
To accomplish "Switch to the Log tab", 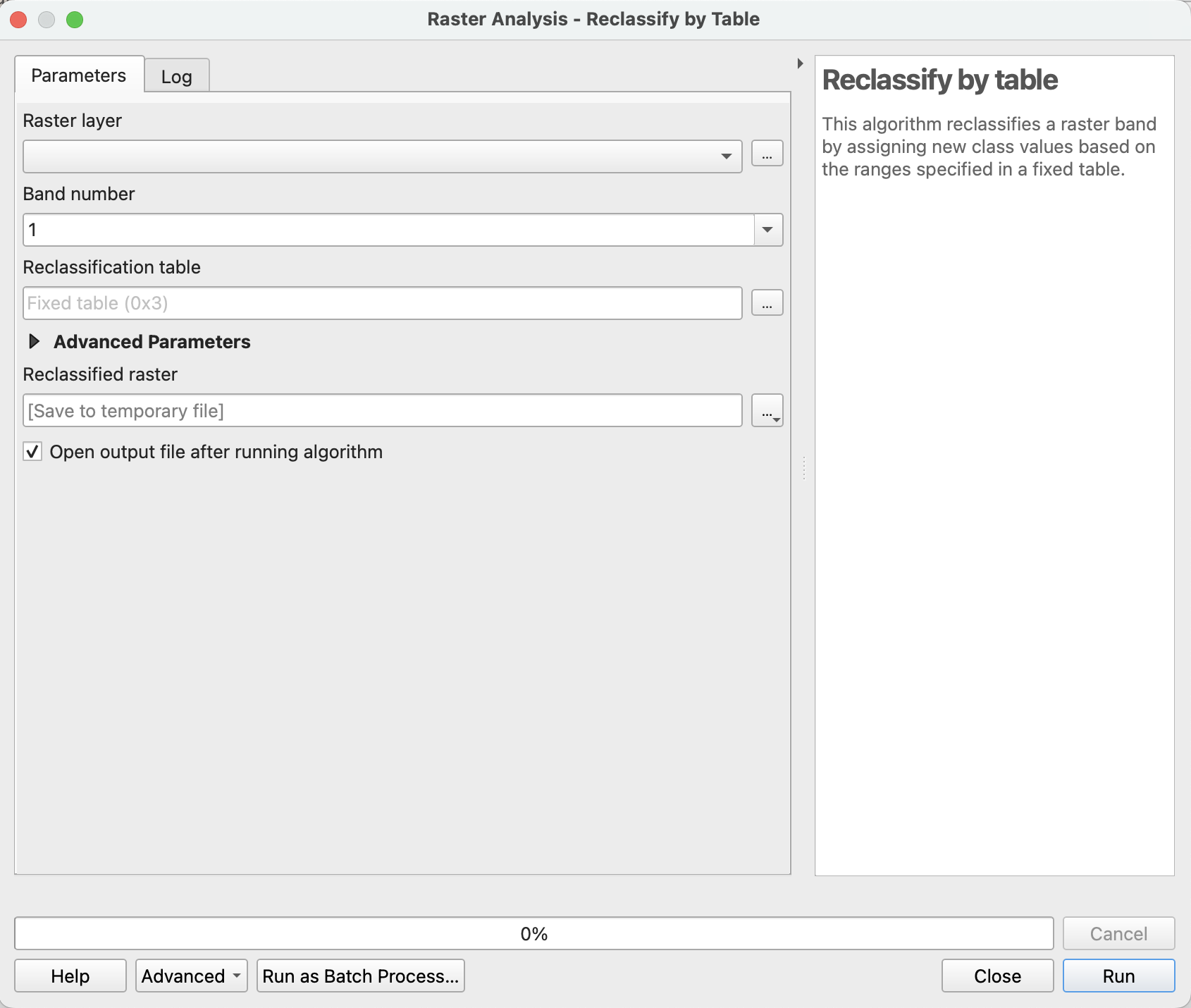I will [x=176, y=76].
